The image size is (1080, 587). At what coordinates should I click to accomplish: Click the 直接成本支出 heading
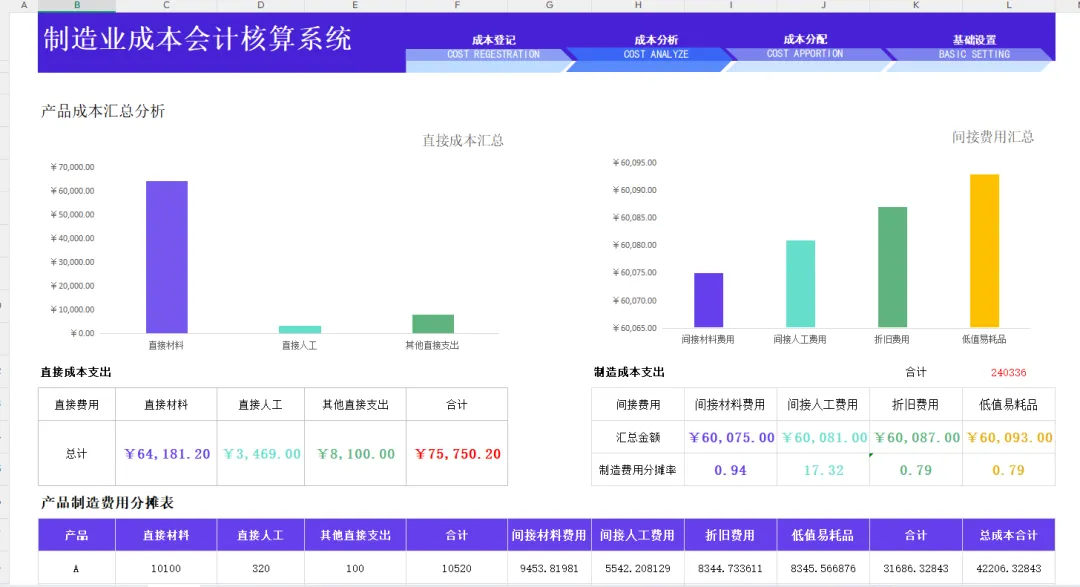[x=76, y=372]
